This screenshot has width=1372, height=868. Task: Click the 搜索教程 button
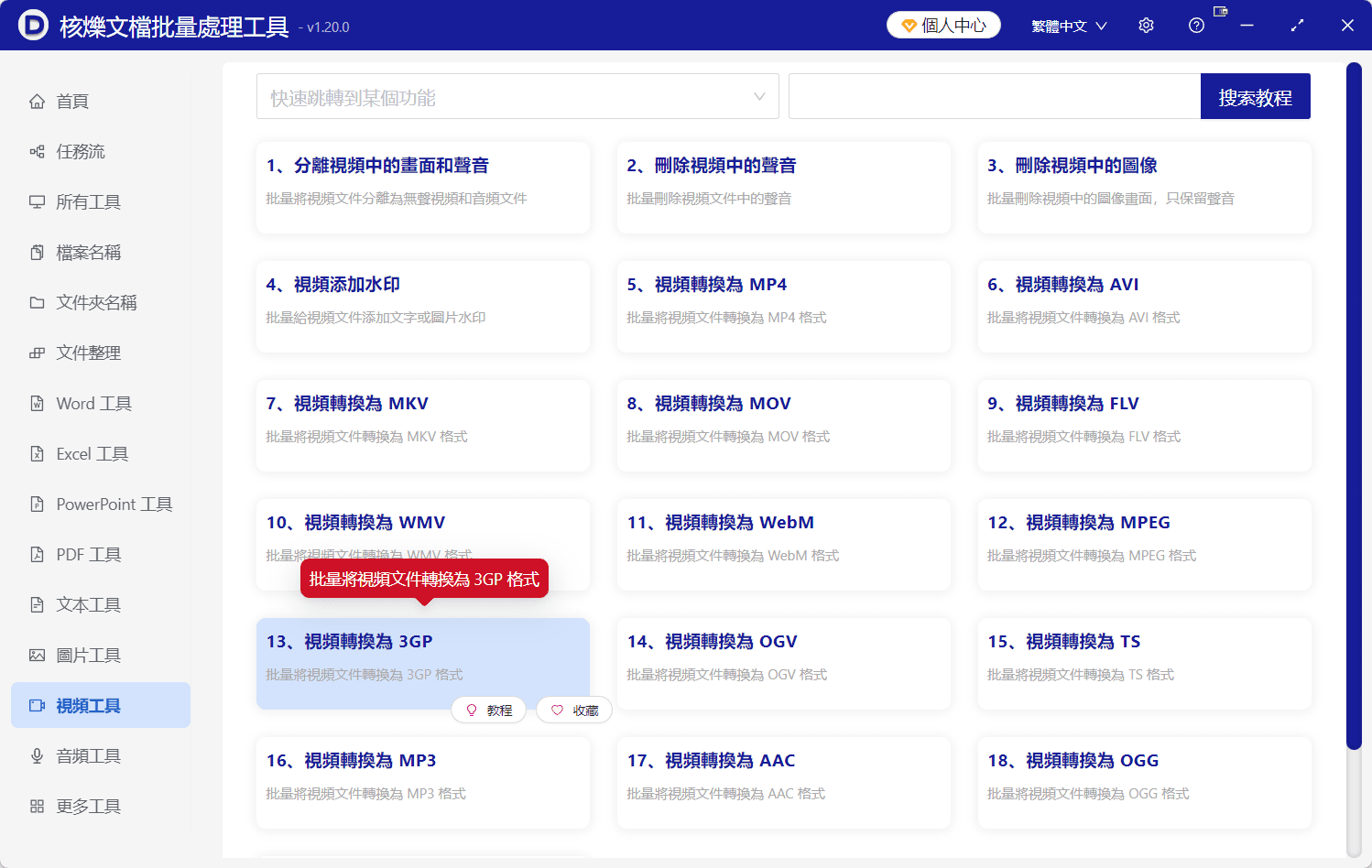click(x=1256, y=96)
